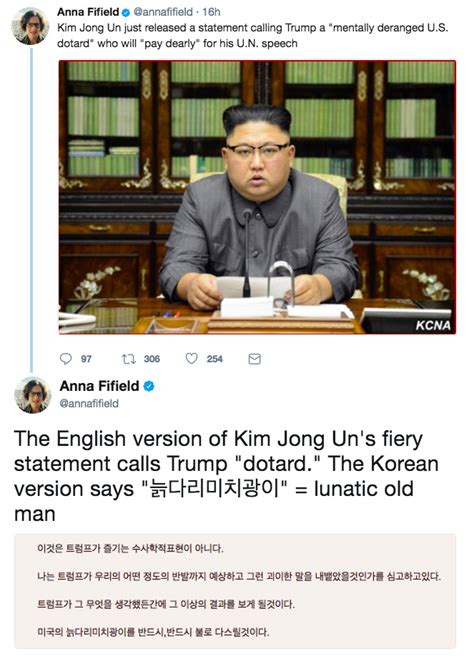Open Anna Fifield's top profile avatar

pos(30,26)
